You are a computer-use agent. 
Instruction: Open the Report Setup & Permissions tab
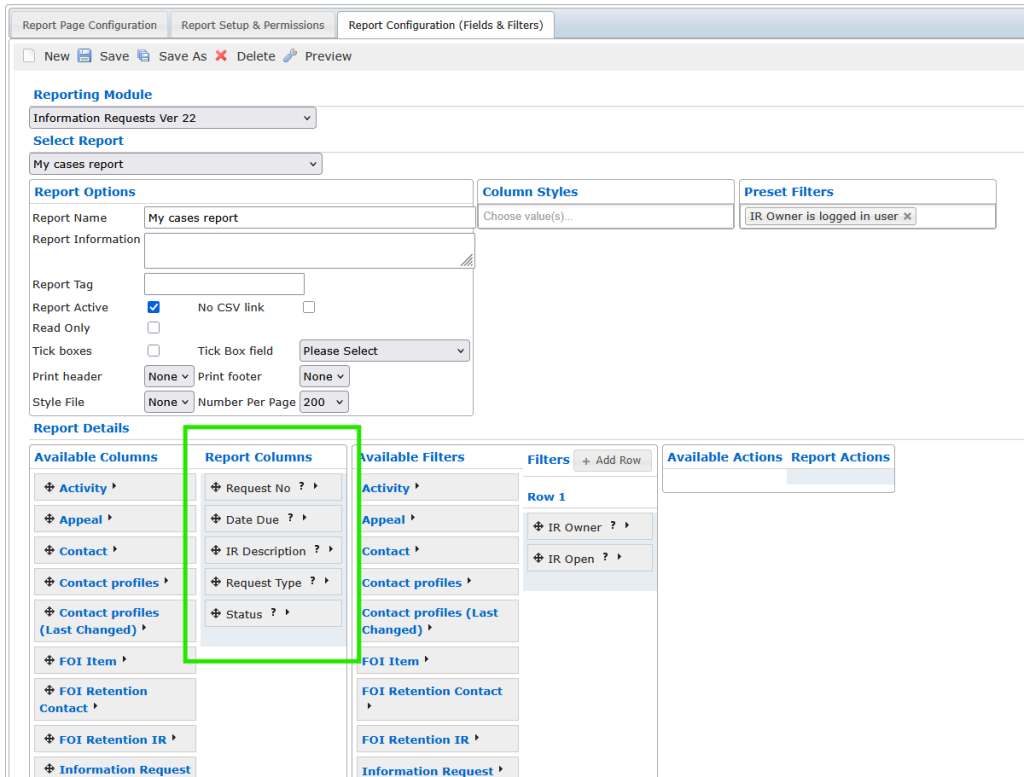coord(252,25)
